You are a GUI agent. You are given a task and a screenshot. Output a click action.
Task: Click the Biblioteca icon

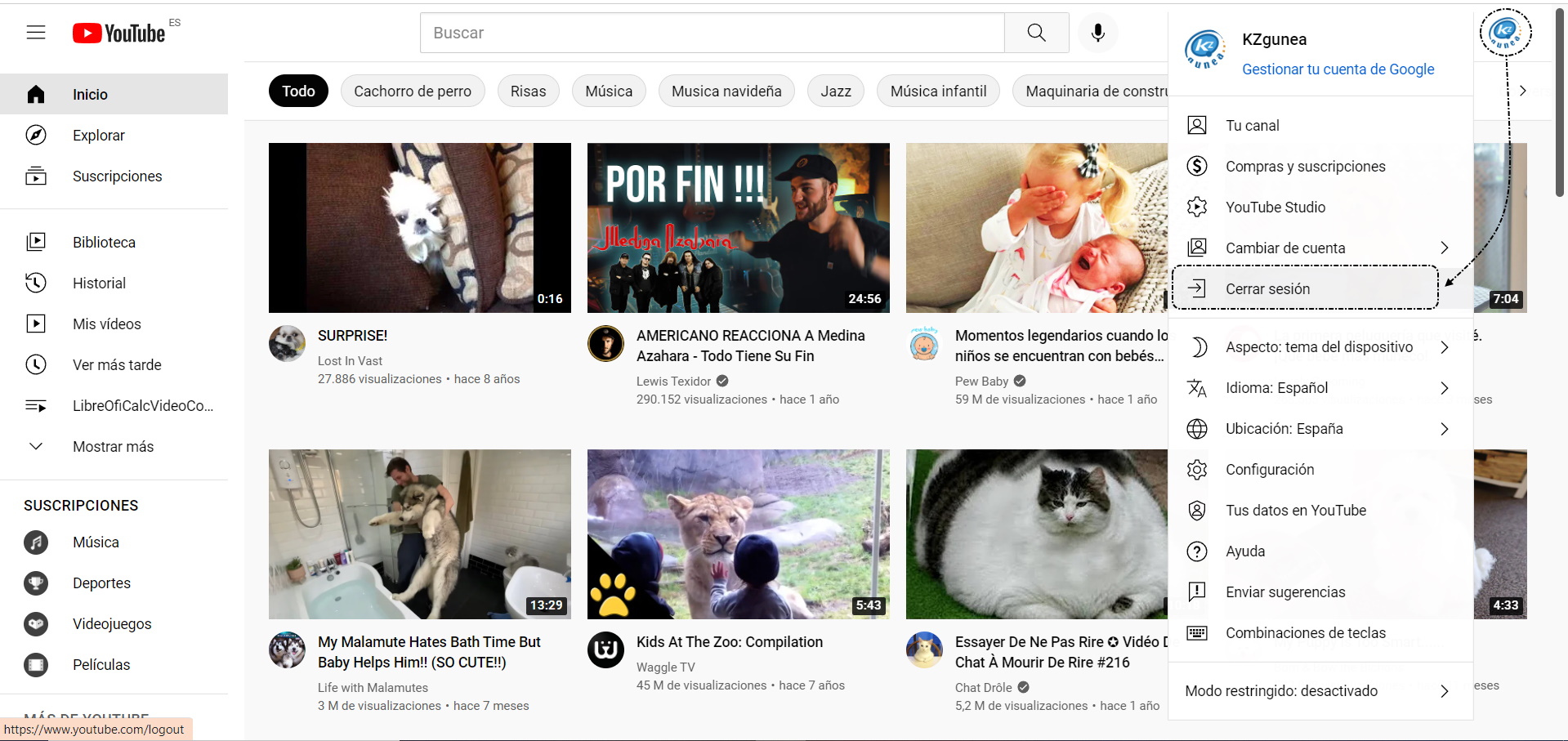point(36,242)
